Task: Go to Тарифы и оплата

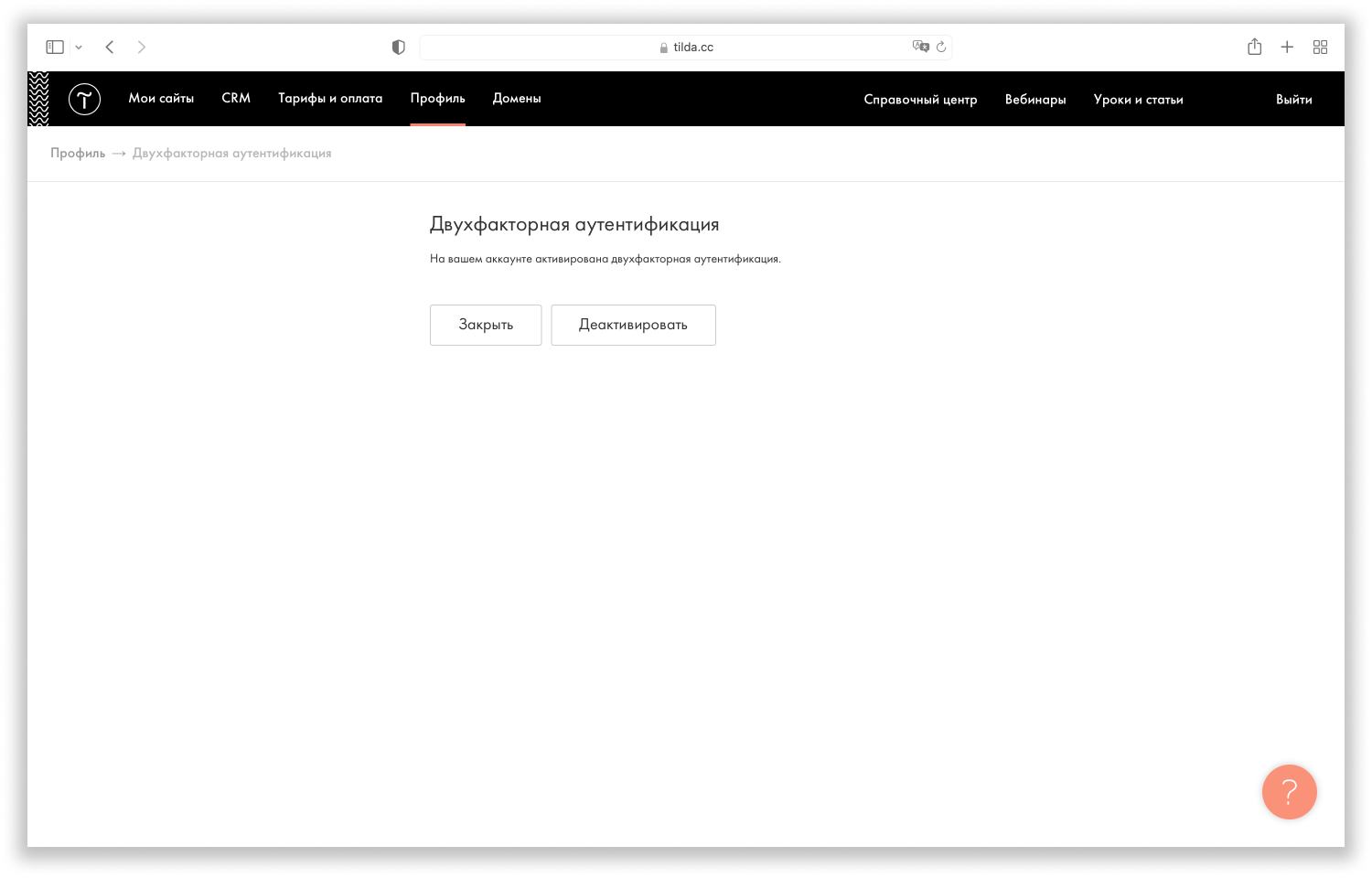Action: pos(330,98)
